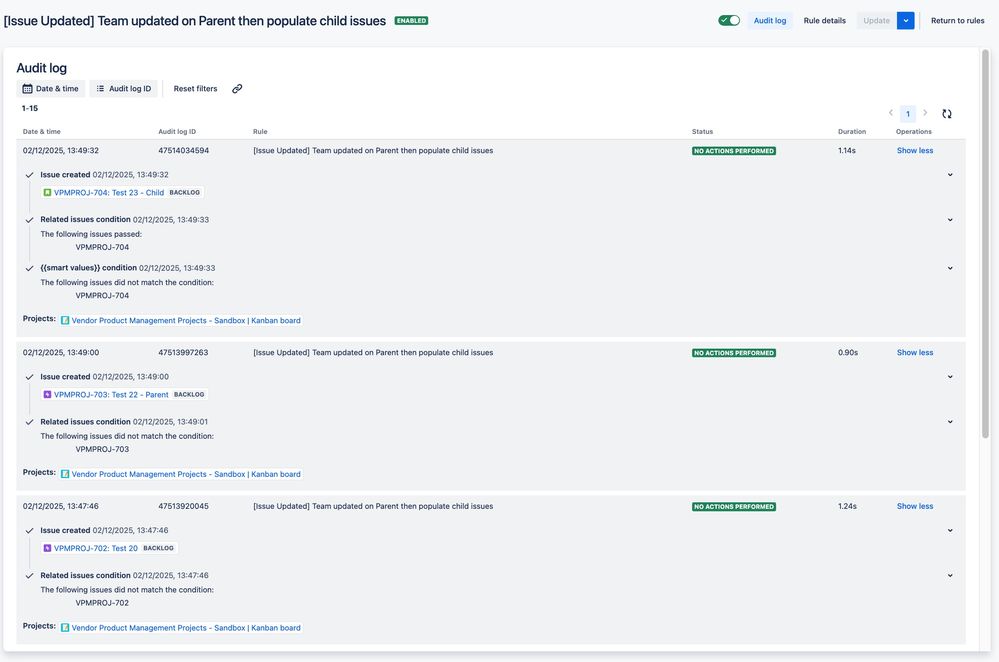Screen dimensions: 999x662
Task: Open Vendor Product Management Projects link in first entry
Action: (186, 320)
